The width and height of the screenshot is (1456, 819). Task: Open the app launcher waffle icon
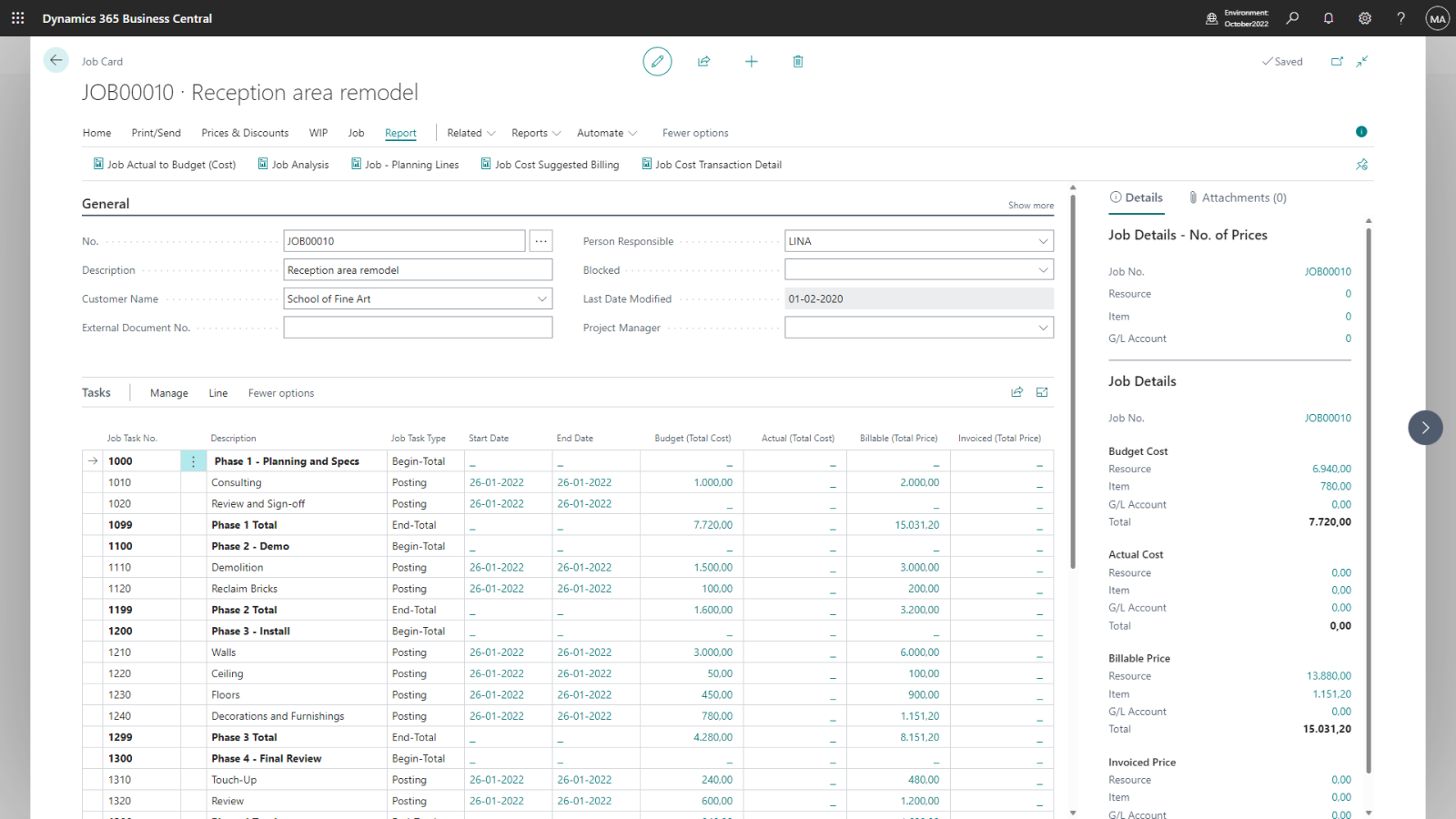(x=17, y=18)
